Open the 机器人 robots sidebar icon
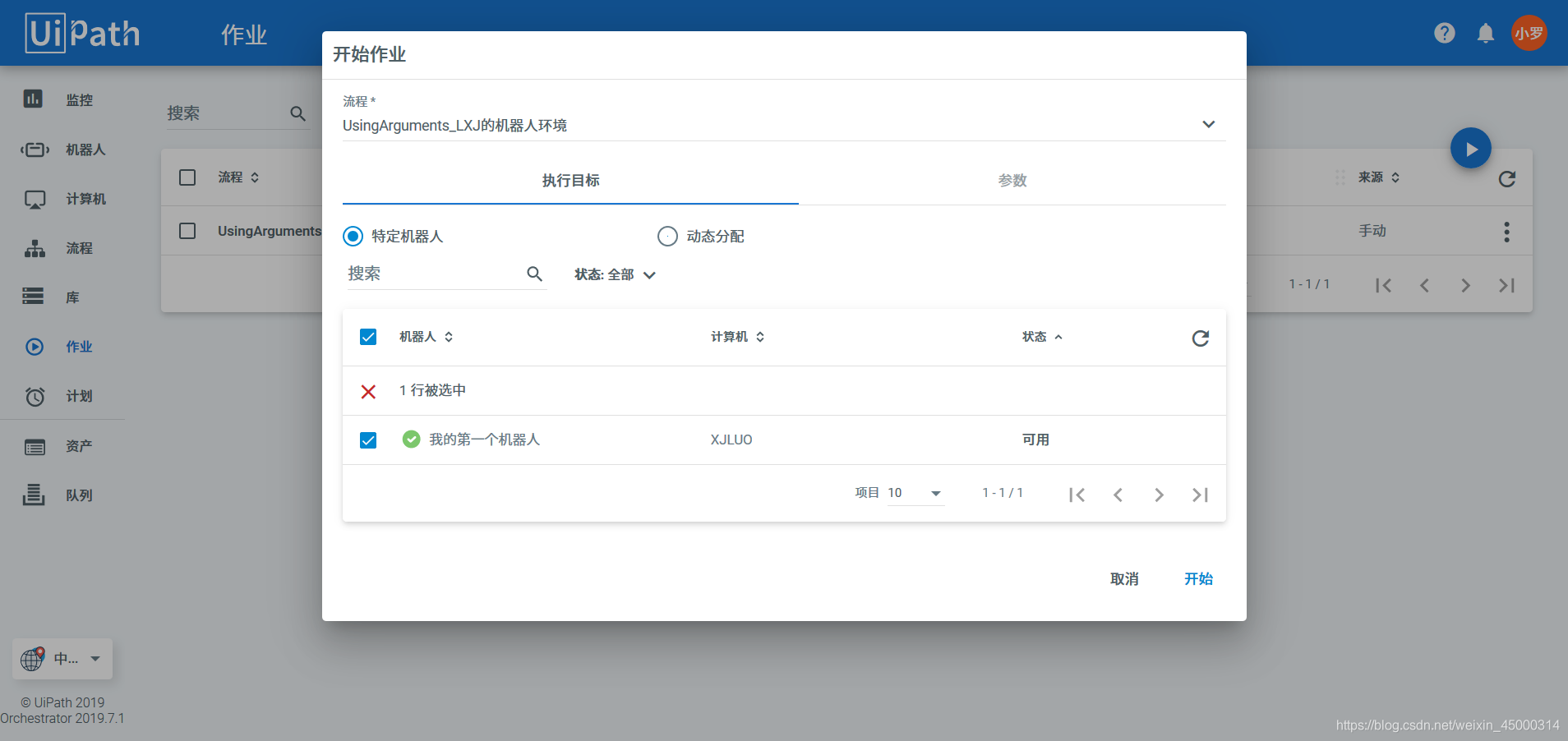 [35, 150]
